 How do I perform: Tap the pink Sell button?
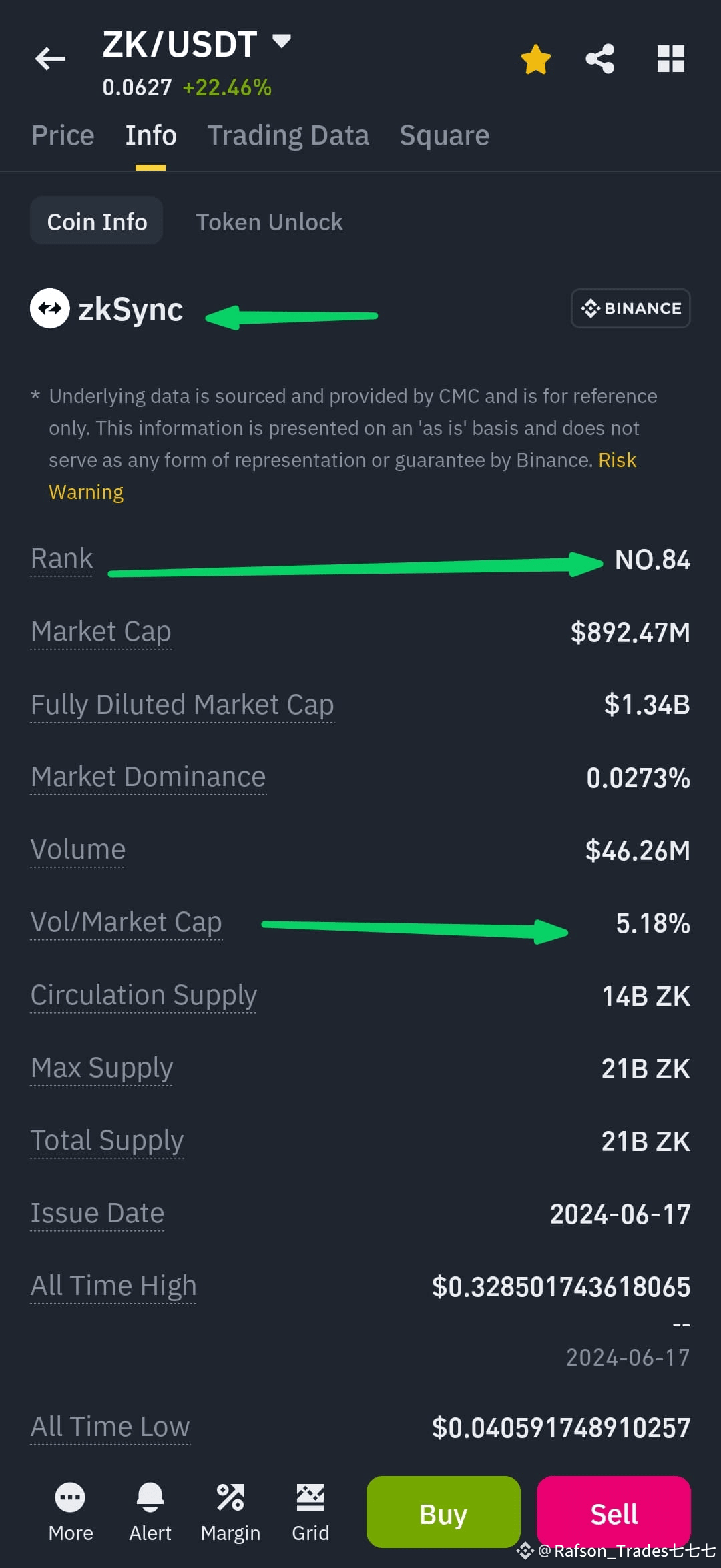pos(614,1512)
